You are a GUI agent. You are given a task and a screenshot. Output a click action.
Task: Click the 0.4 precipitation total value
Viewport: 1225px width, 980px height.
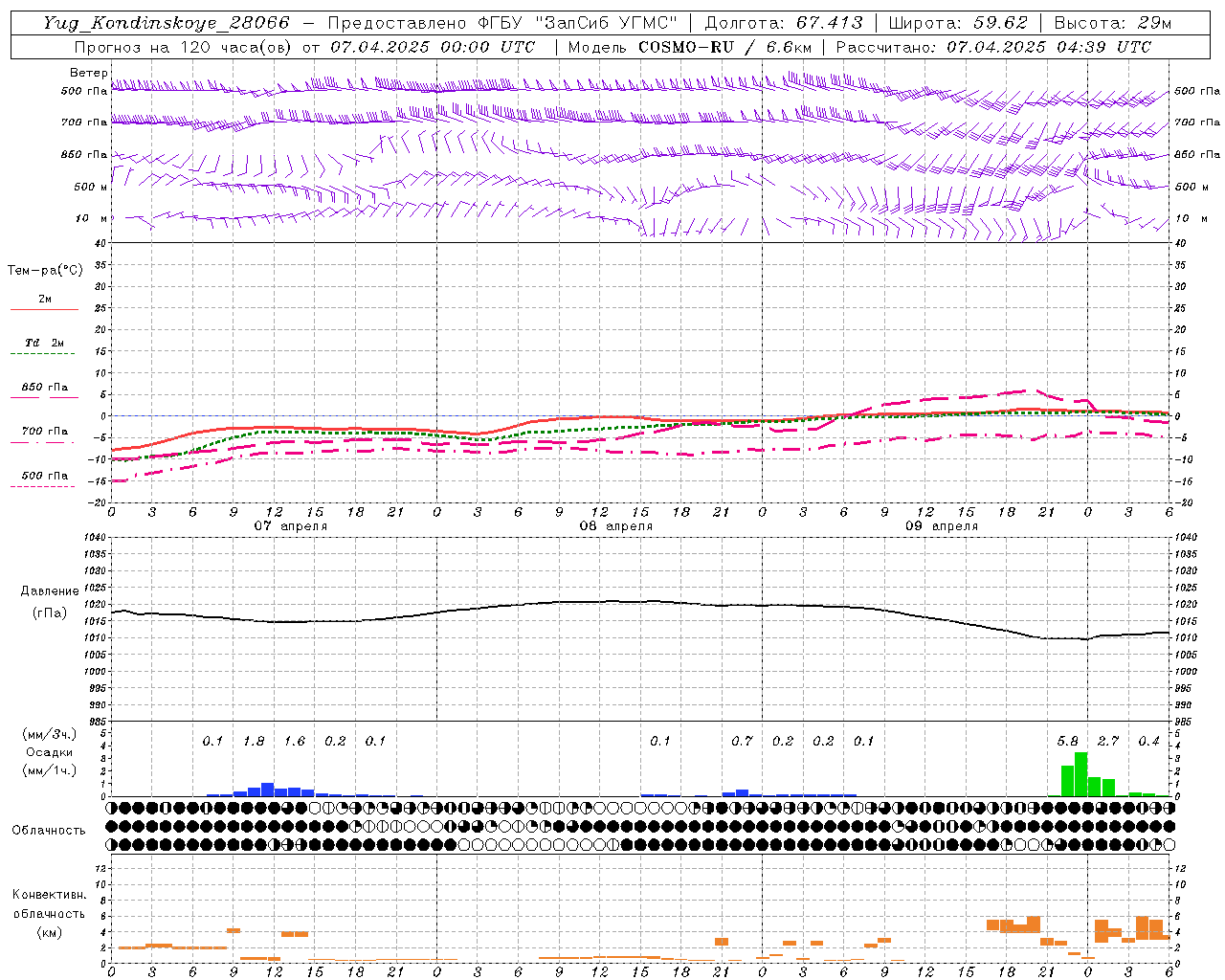tap(1148, 742)
